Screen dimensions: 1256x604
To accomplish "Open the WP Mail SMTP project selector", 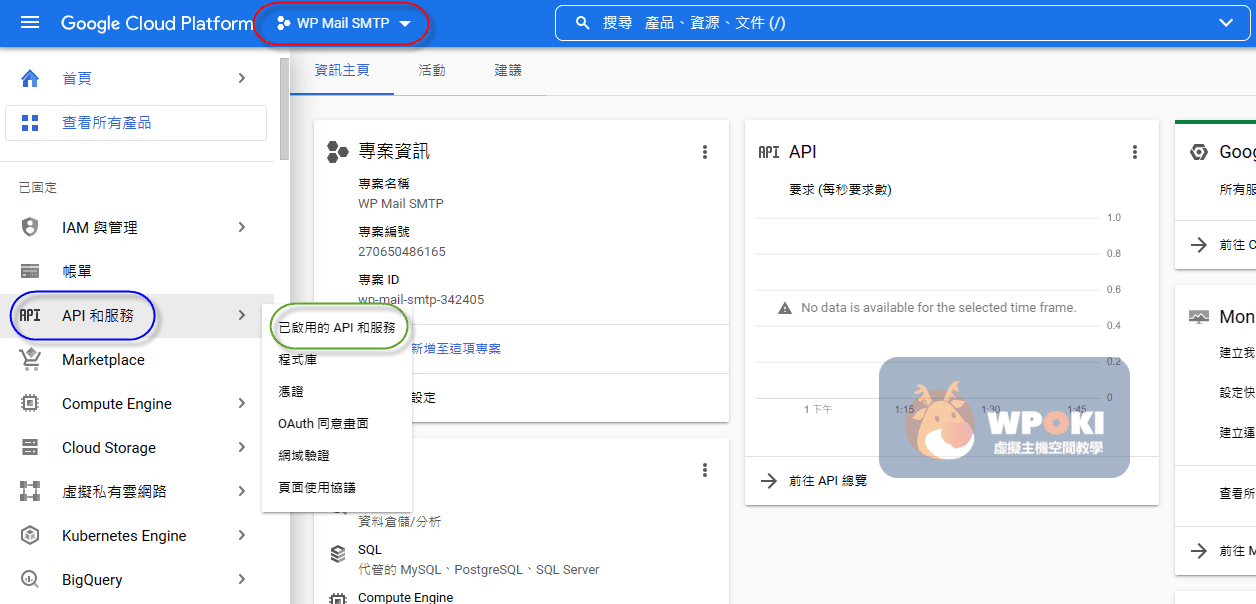I will [343, 24].
